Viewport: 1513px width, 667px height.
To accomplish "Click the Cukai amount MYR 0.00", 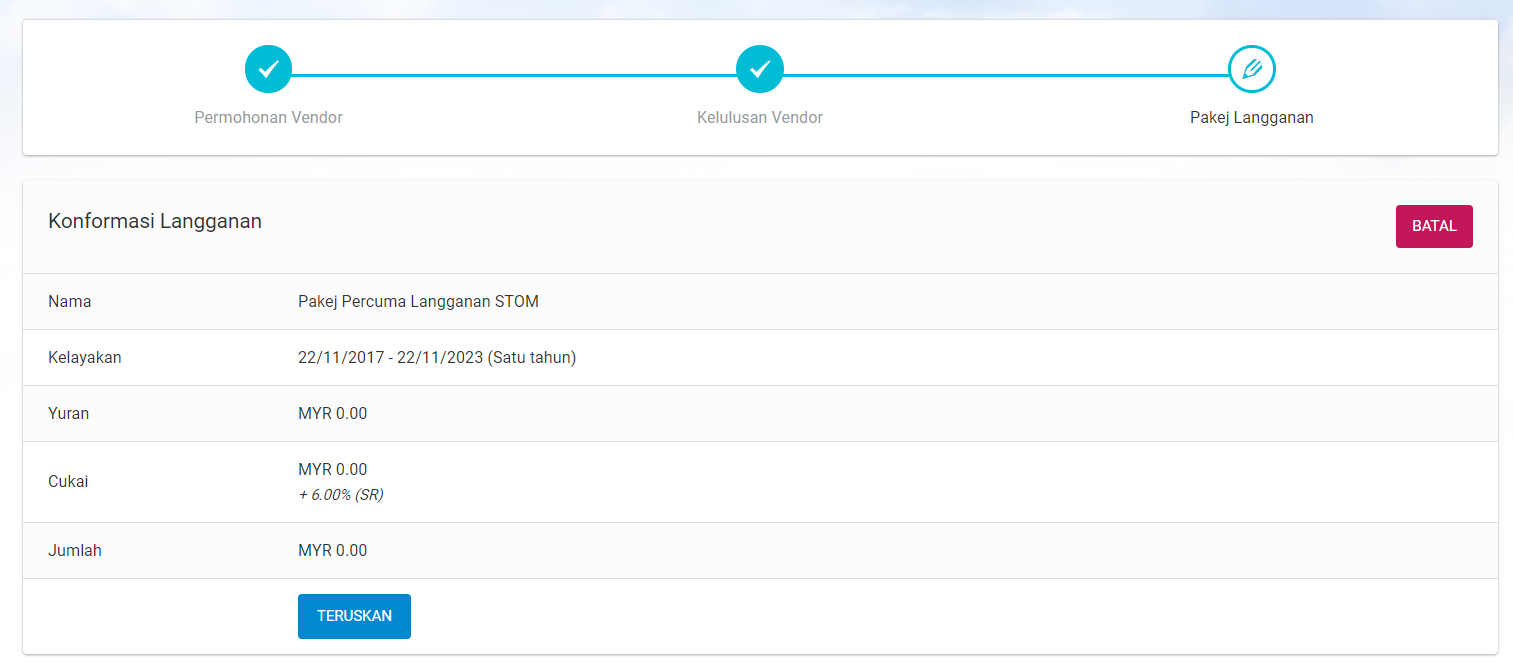I will coord(333,469).
